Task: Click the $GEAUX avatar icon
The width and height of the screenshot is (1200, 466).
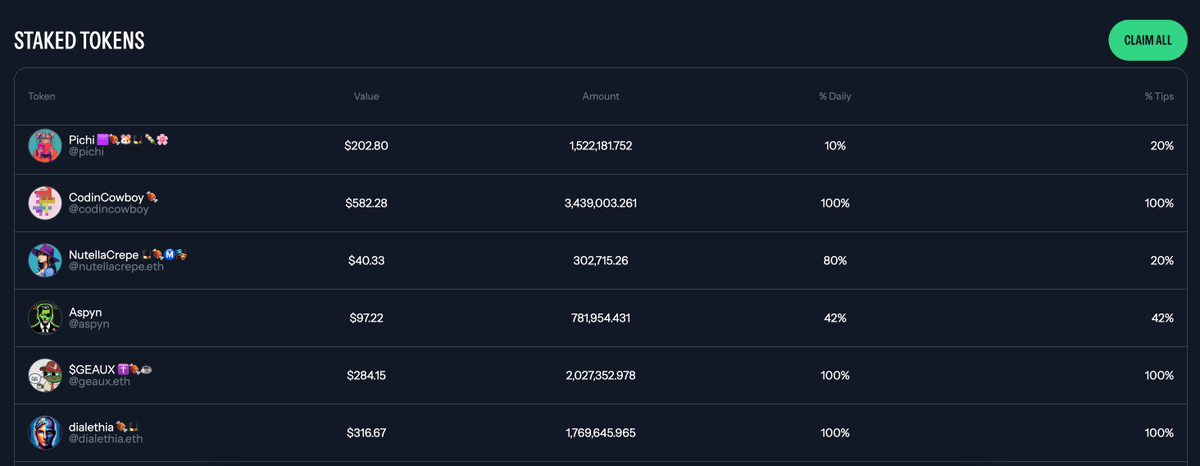Action: (x=45, y=375)
